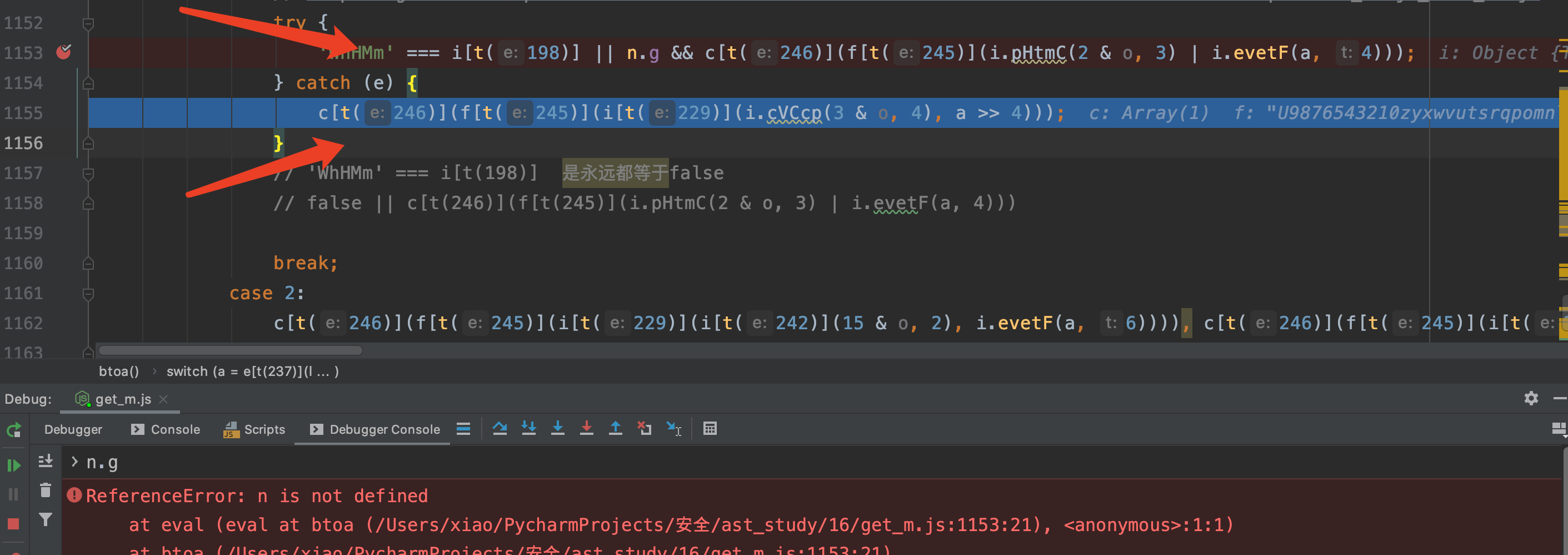
Task: Collapse the catch fold marker on line 1154
Action: 88,83
